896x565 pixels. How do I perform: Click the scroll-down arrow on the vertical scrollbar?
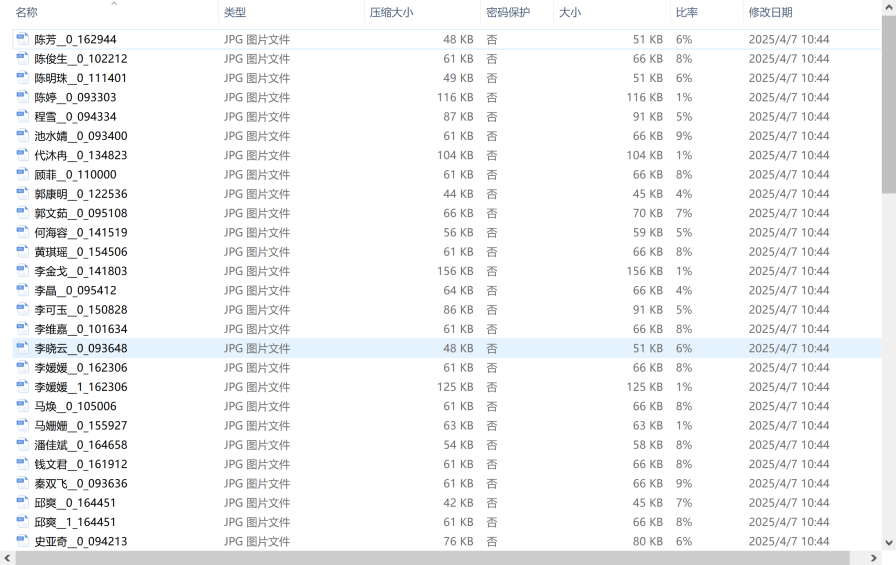888,543
